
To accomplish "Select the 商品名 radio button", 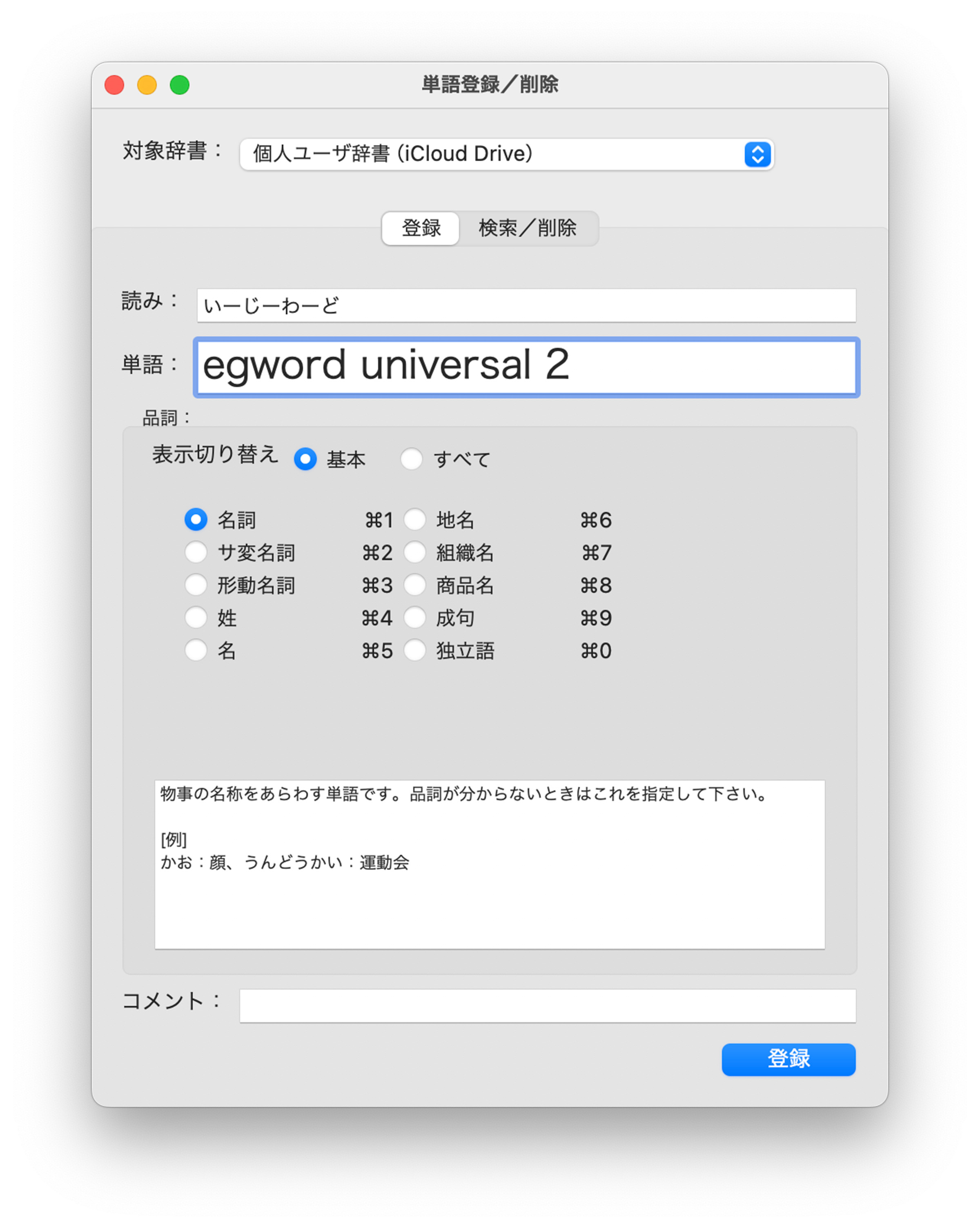I will tap(415, 584).
